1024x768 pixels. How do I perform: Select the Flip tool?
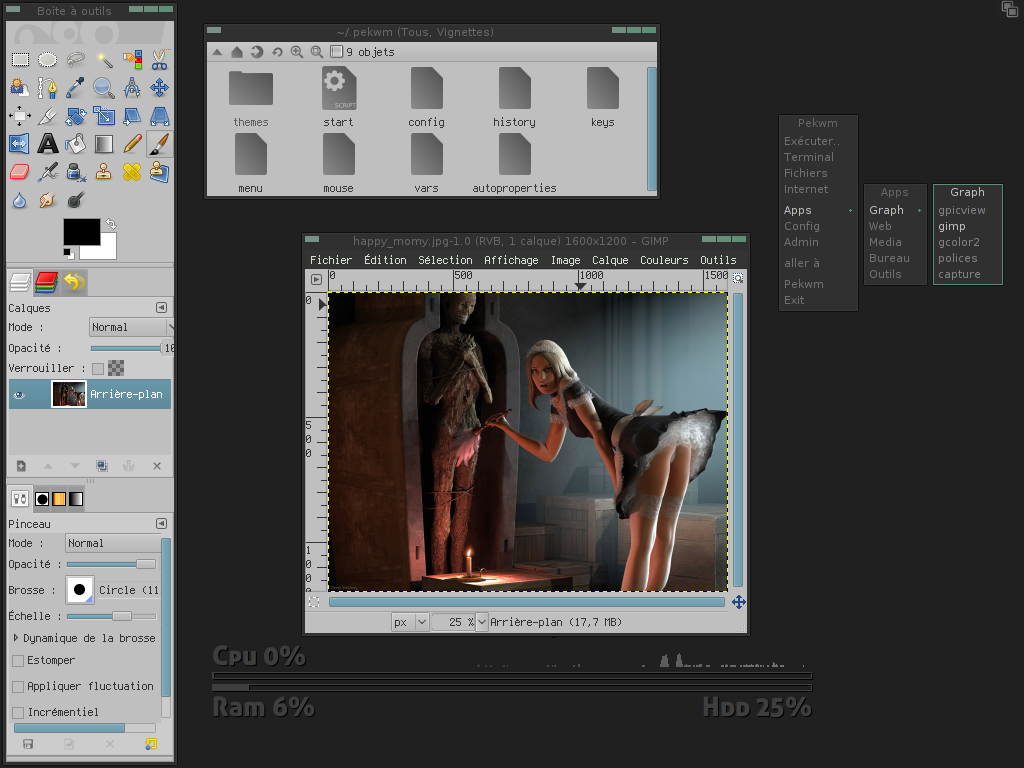pos(20,144)
